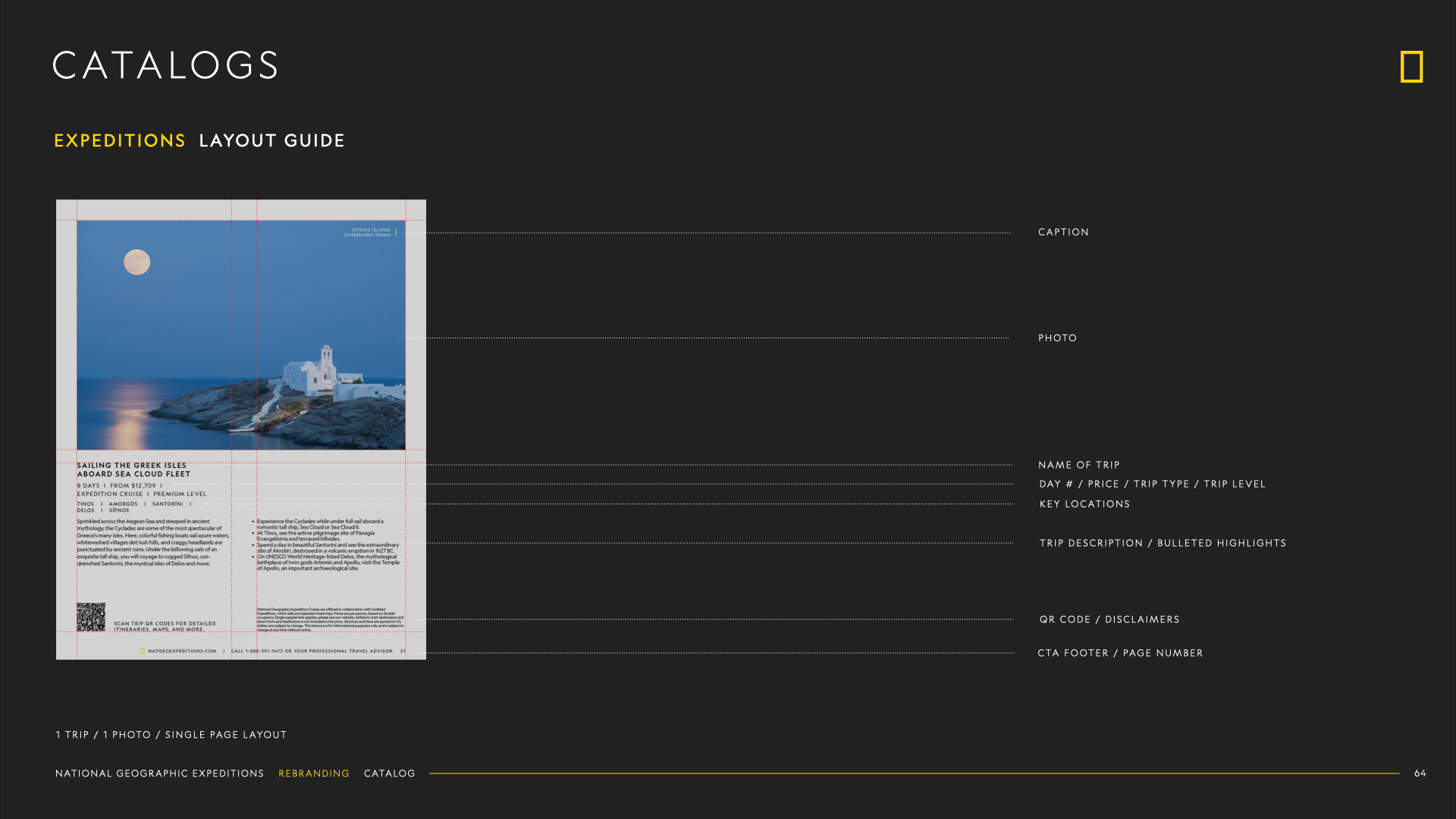Click the PHOTO annotation label
The width and height of the screenshot is (1456, 819).
tap(1057, 338)
